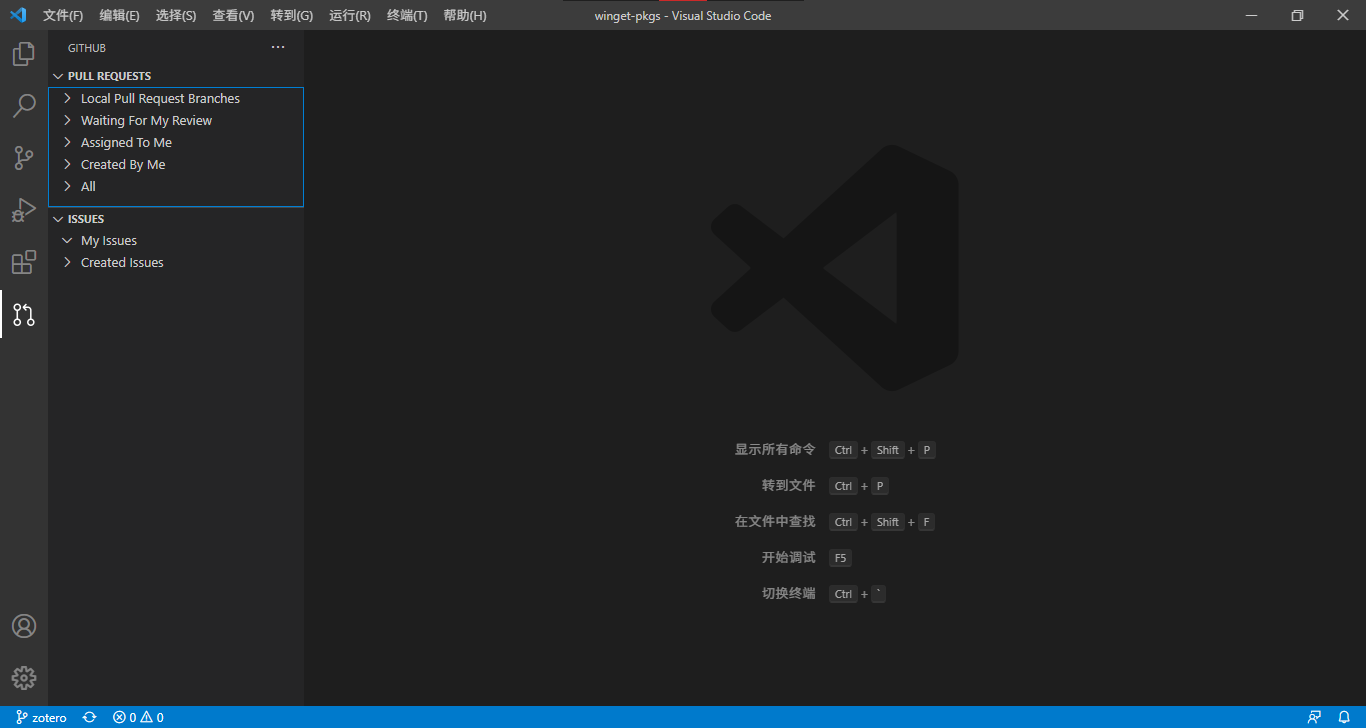Open the Source Control view
The image size is (1366, 728).
(x=23, y=158)
